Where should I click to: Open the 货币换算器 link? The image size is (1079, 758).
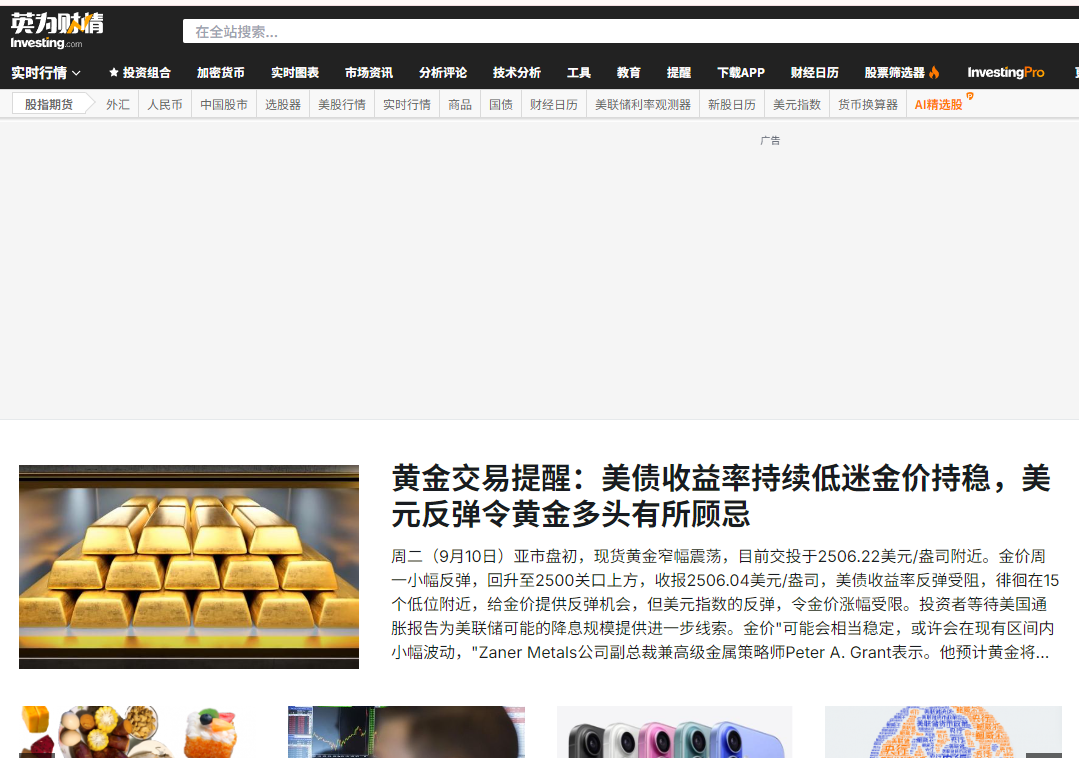click(868, 105)
